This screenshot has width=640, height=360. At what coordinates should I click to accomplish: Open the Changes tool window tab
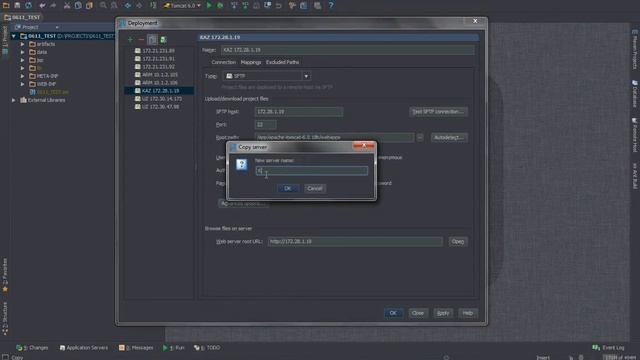tap(32, 348)
